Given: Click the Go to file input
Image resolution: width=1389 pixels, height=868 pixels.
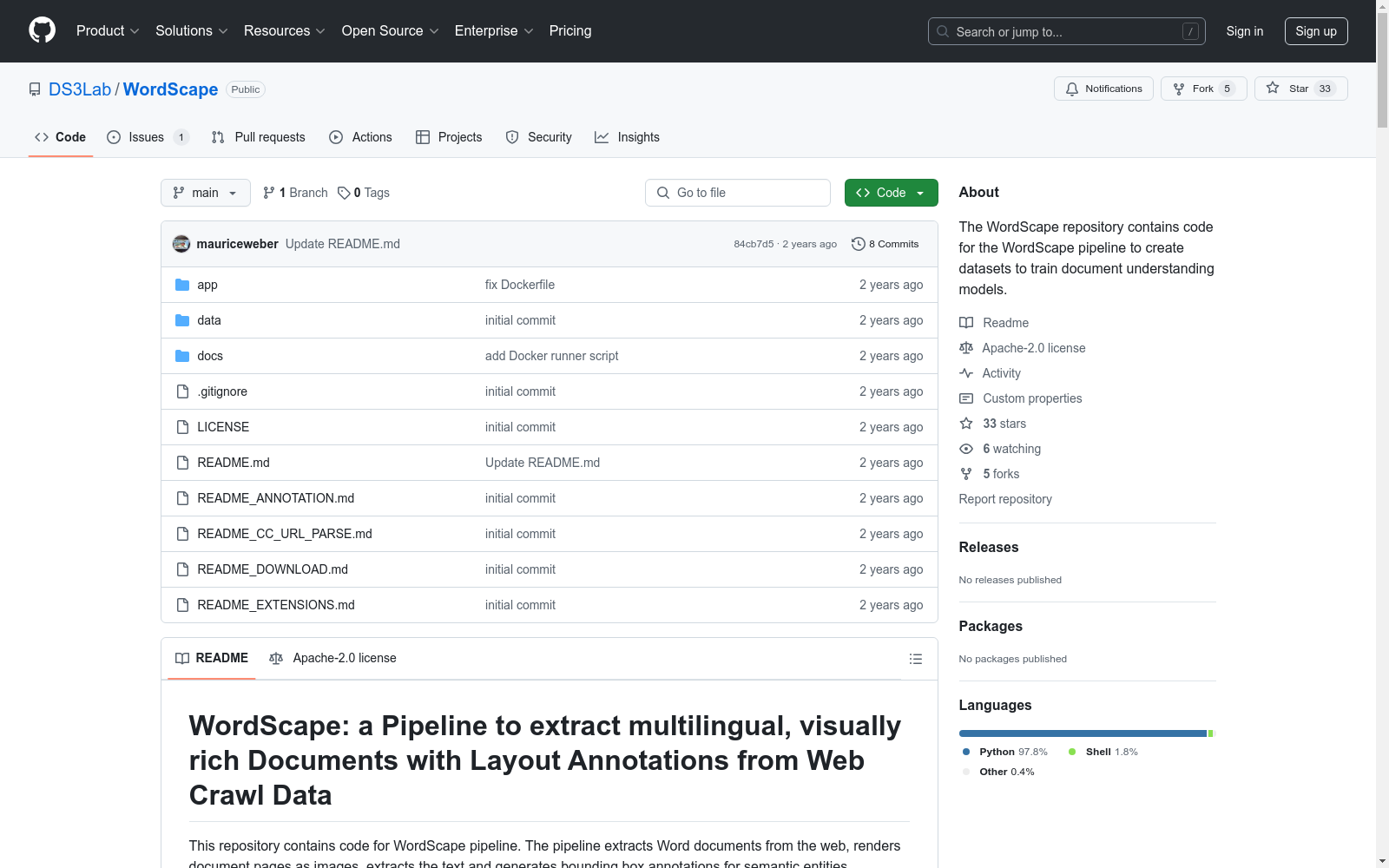Looking at the screenshot, I should pyautogui.click(x=738, y=193).
